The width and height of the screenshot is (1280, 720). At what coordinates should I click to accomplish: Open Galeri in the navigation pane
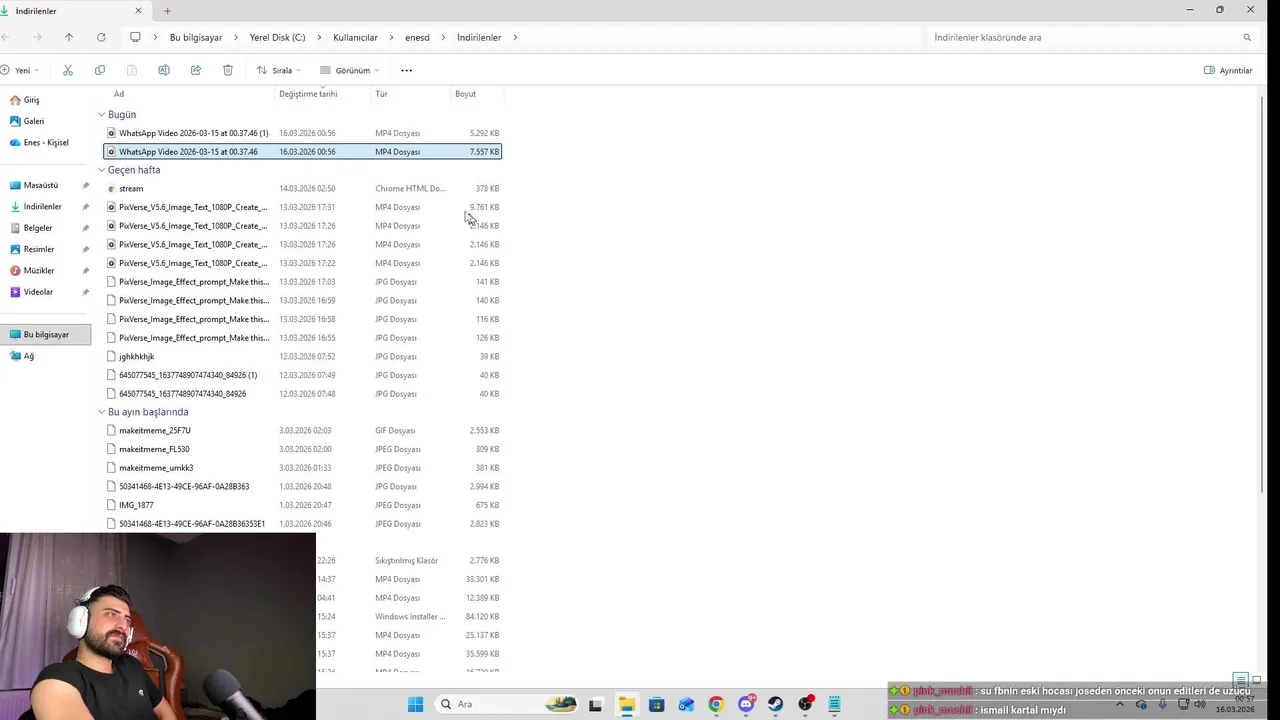[27, 121]
